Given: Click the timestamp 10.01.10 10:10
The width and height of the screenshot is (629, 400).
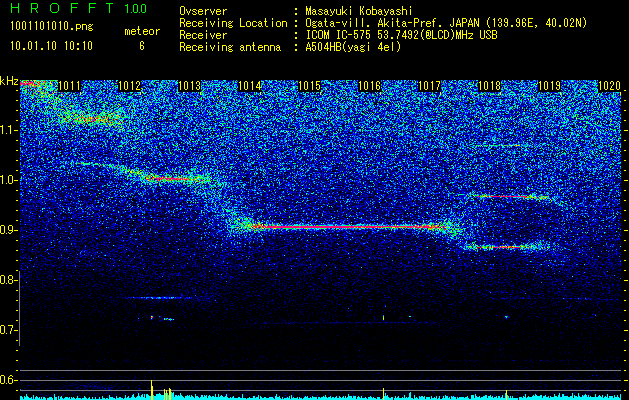Looking at the screenshot, I should pos(51,46).
